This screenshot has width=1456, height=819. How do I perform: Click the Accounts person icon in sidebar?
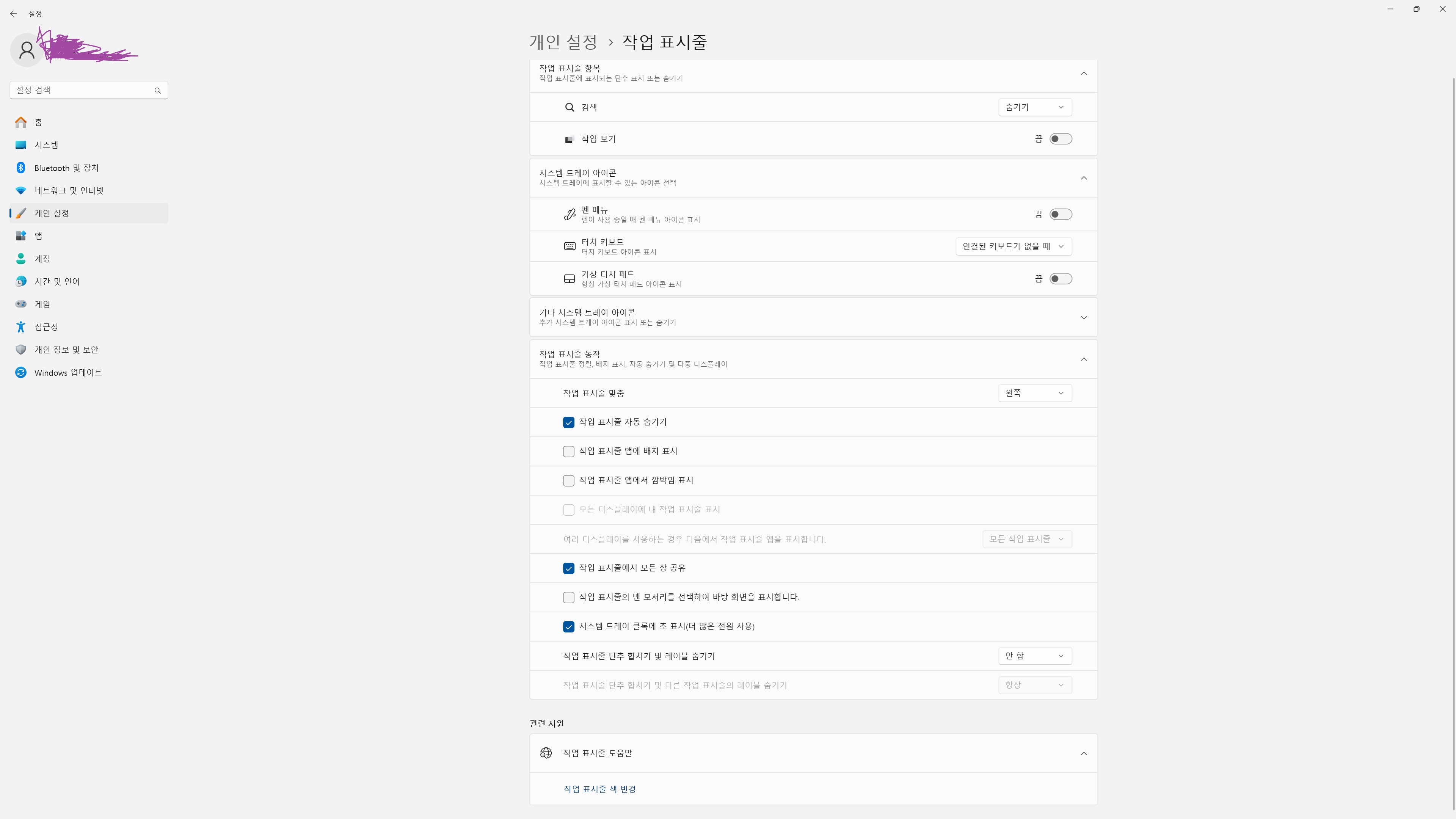pos(21,259)
